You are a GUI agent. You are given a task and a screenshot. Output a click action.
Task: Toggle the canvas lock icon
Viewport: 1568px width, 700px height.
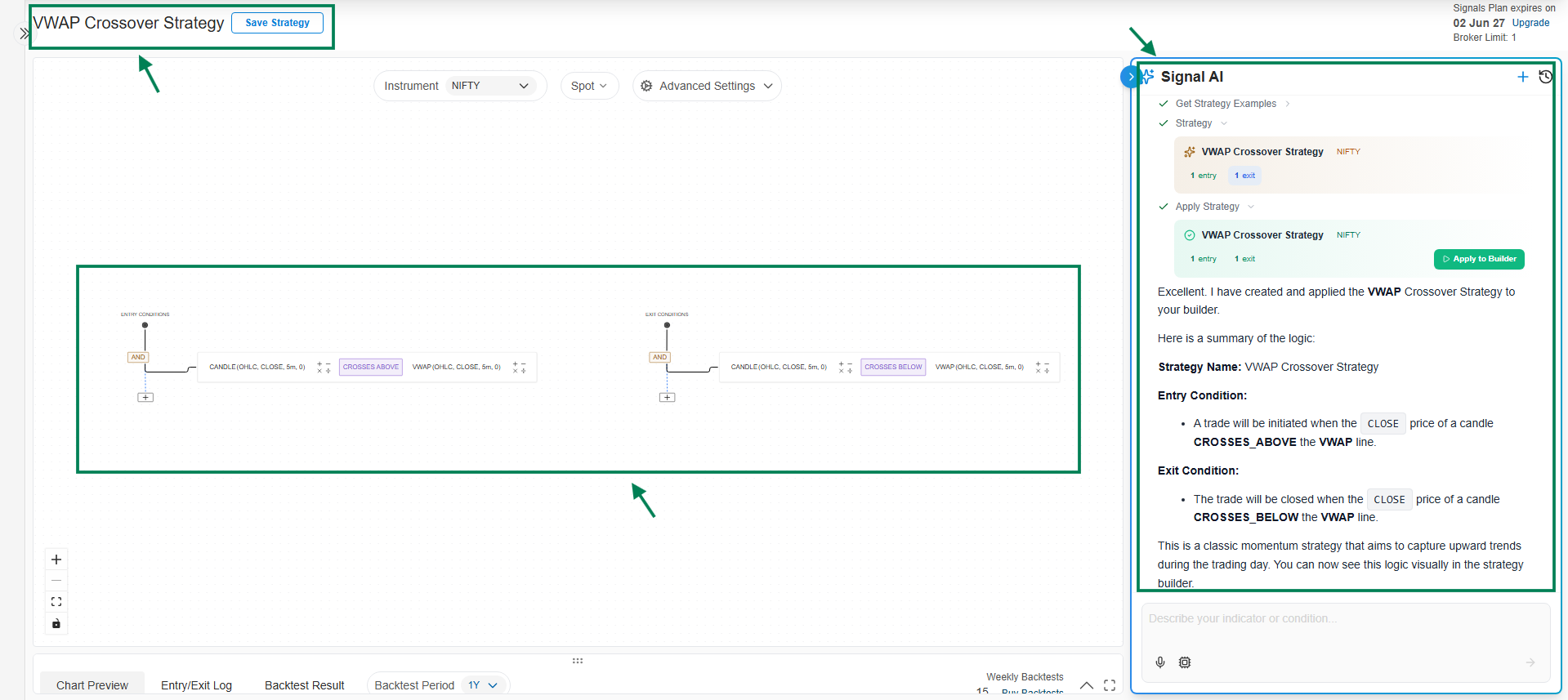[x=56, y=624]
